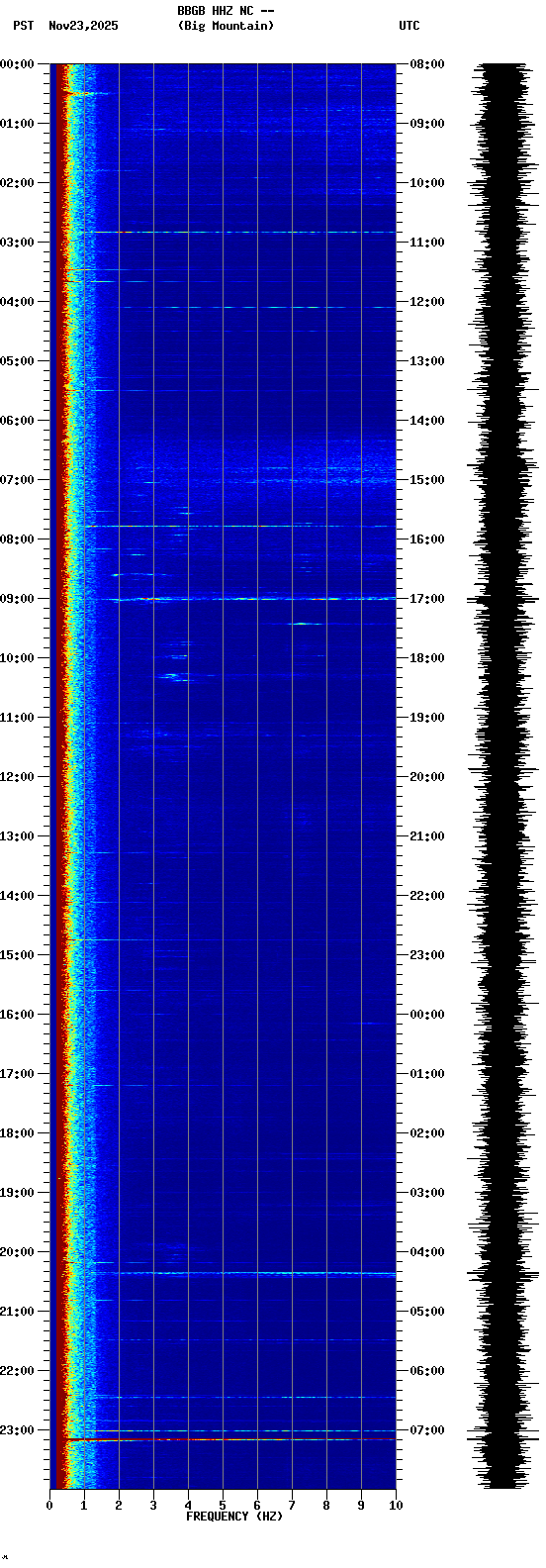
Task: Click the 2 tick on frequency axis
Action: click(119, 1506)
